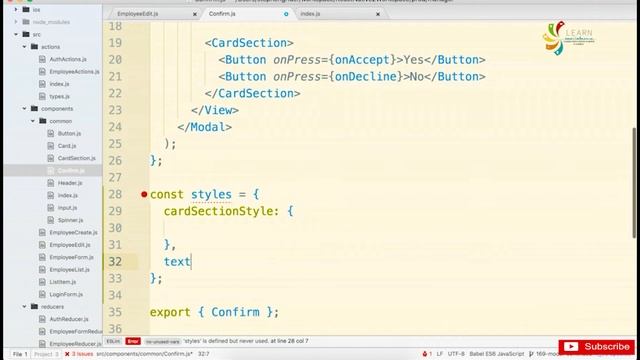Image resolution: width=640 pixels, height=360 pixels.
Task: Click the red lint error dot on line 28
Action: [144, 194]
